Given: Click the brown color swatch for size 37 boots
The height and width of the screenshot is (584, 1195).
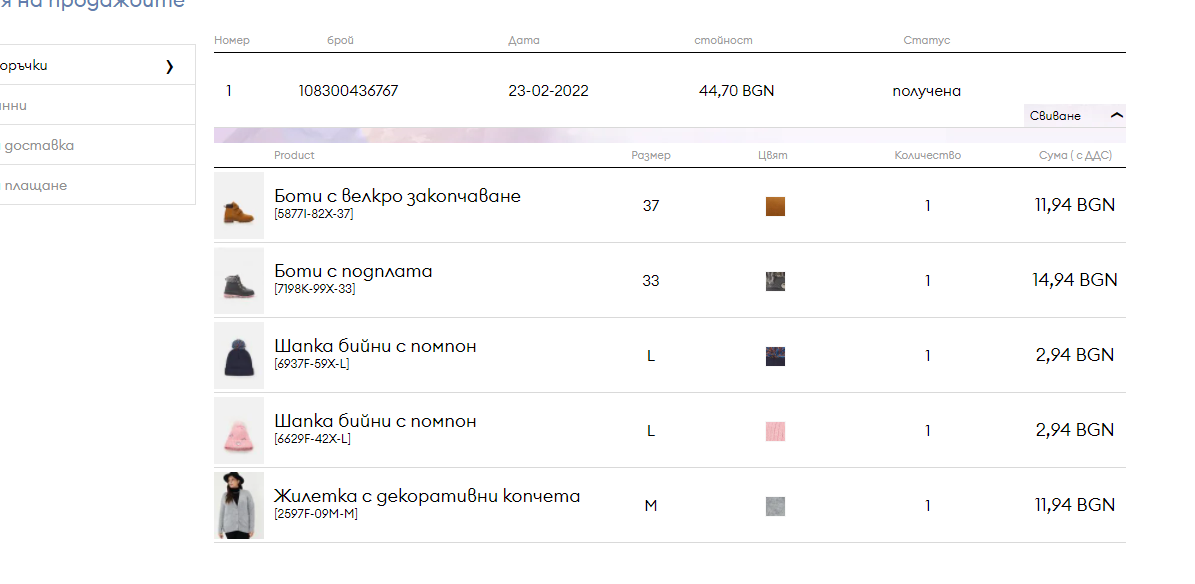Looking at the screenshot, I should click(x=775, y=206).
